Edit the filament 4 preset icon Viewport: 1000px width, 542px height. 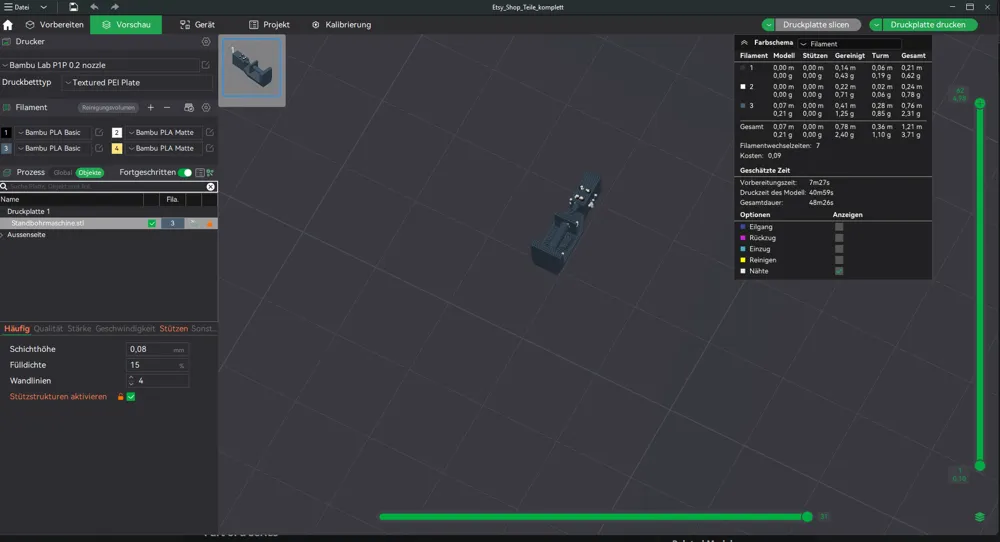tap(209, 149)
